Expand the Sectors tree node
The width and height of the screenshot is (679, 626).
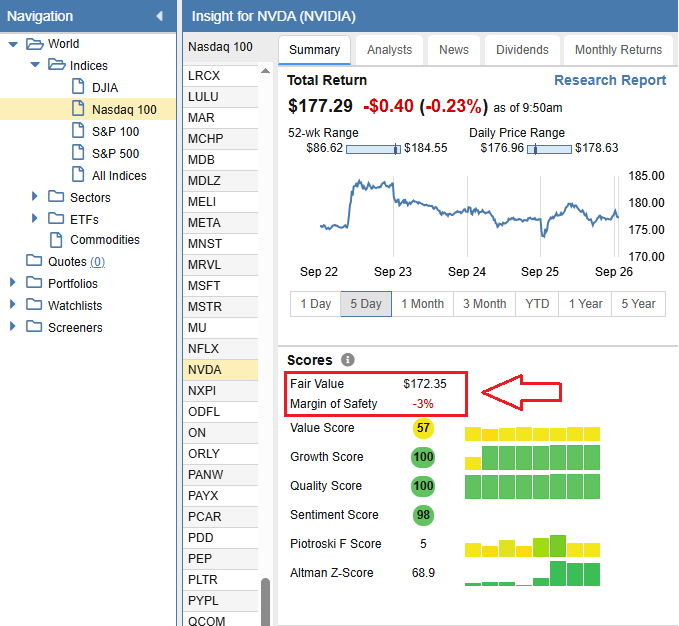pyautogui.click(x=35, y=197)
